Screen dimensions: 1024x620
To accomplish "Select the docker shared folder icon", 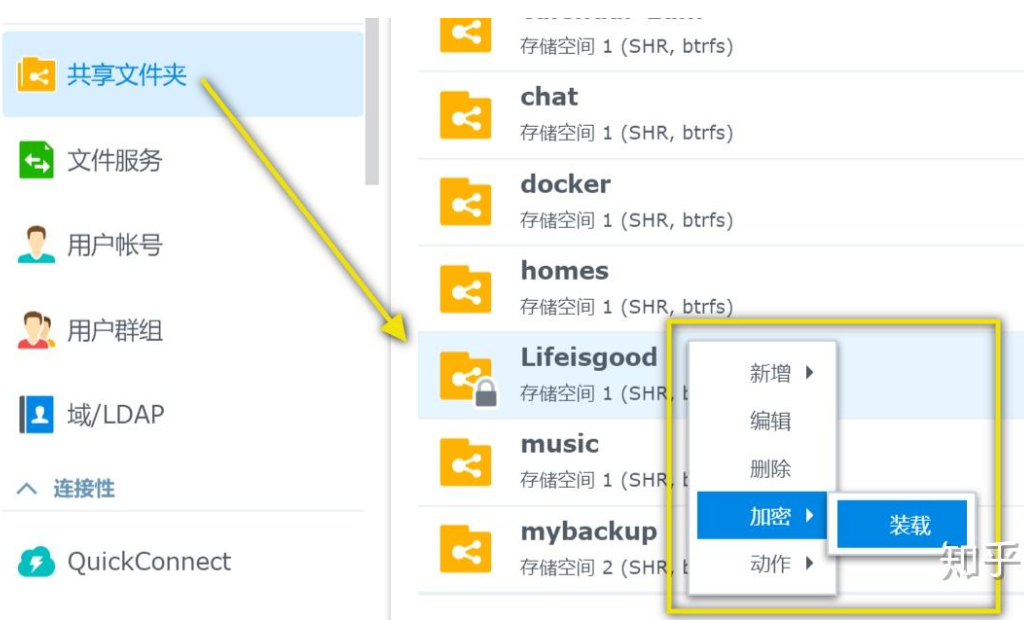I will coord(466,202).
